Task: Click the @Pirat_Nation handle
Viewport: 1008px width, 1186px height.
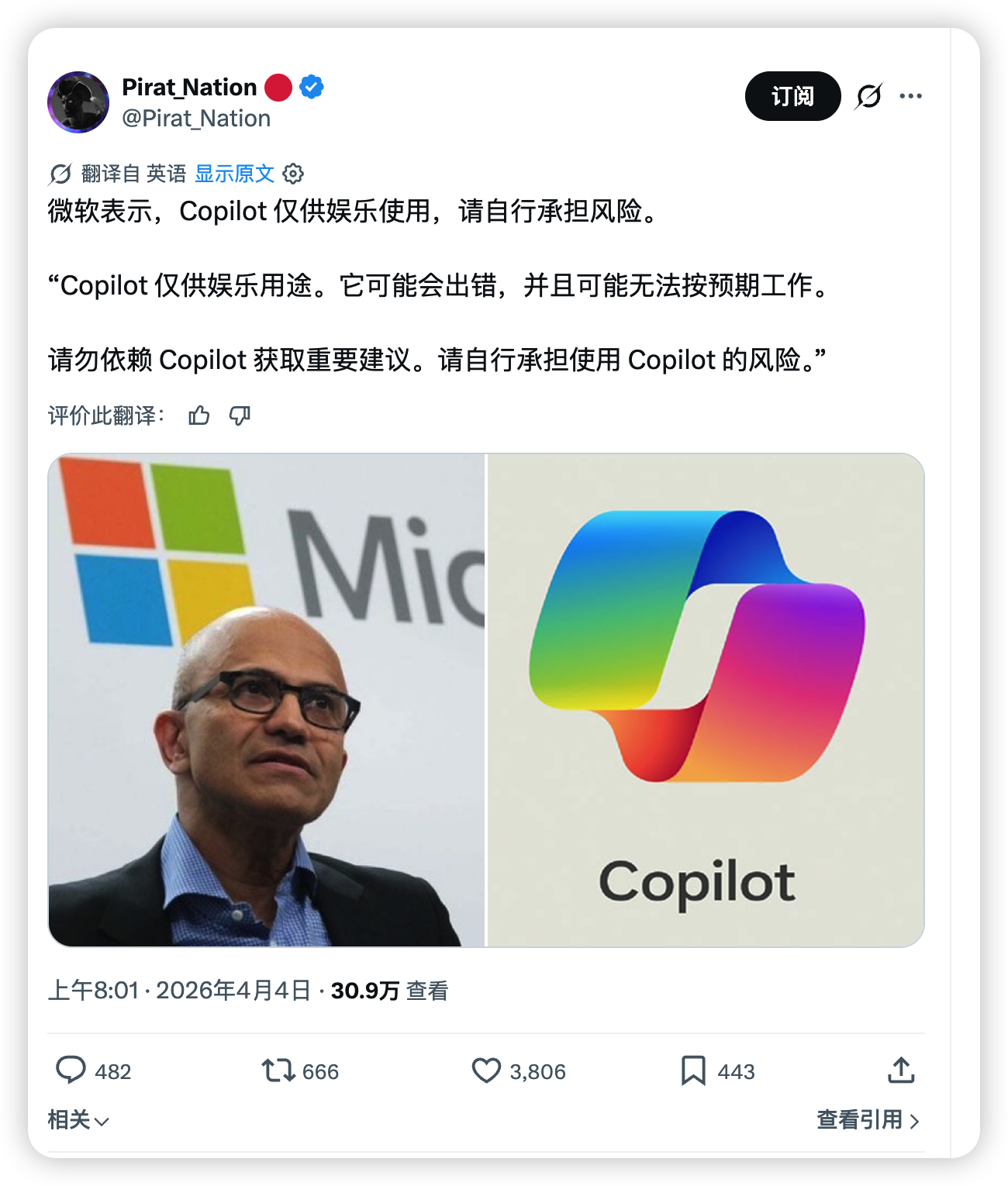Action: 196,119
